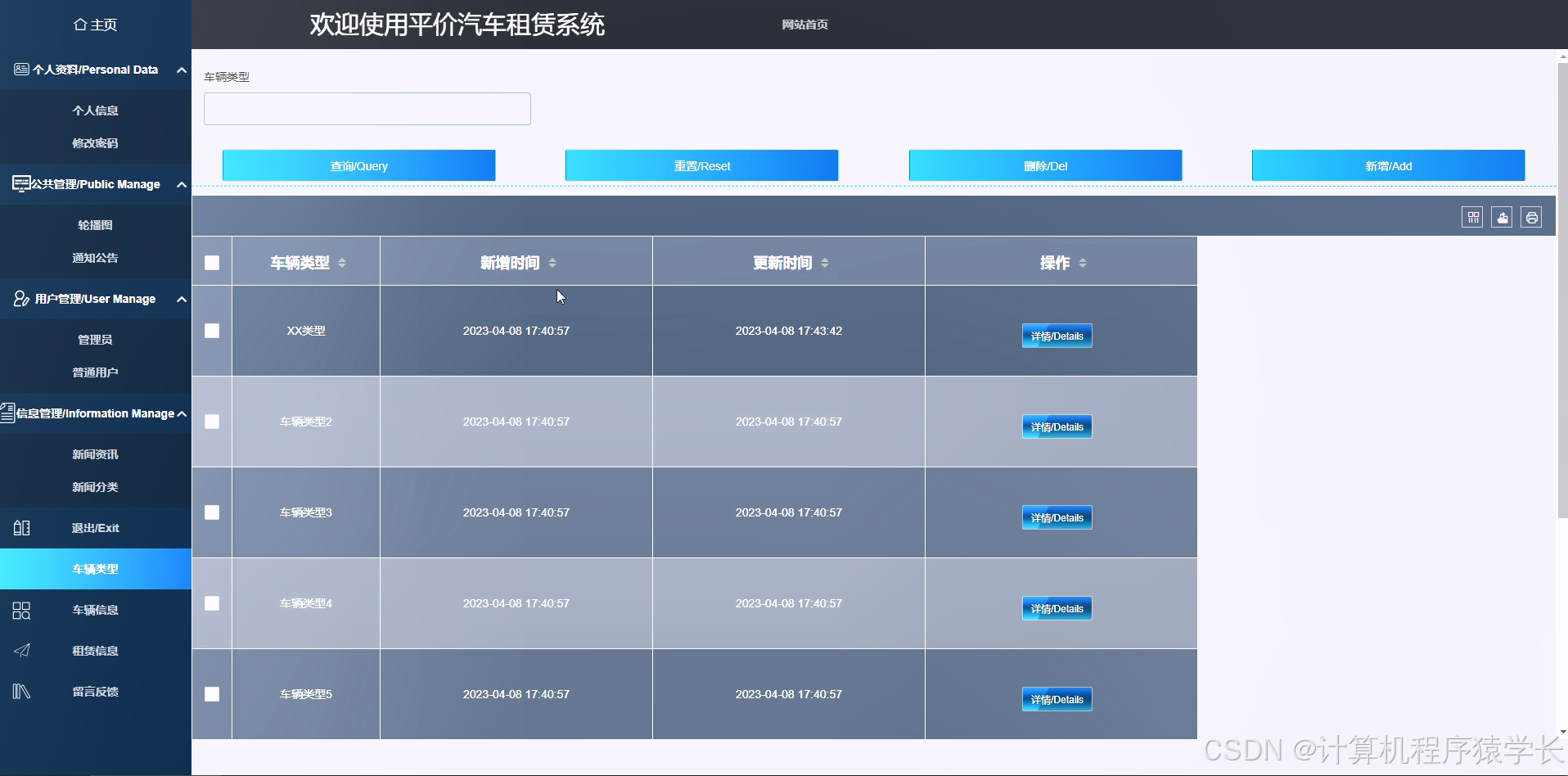Click the 租赁信息 paper-plane icon in sidebar
The height and width of the screenshot is (776, 1568).
point(21,650)
